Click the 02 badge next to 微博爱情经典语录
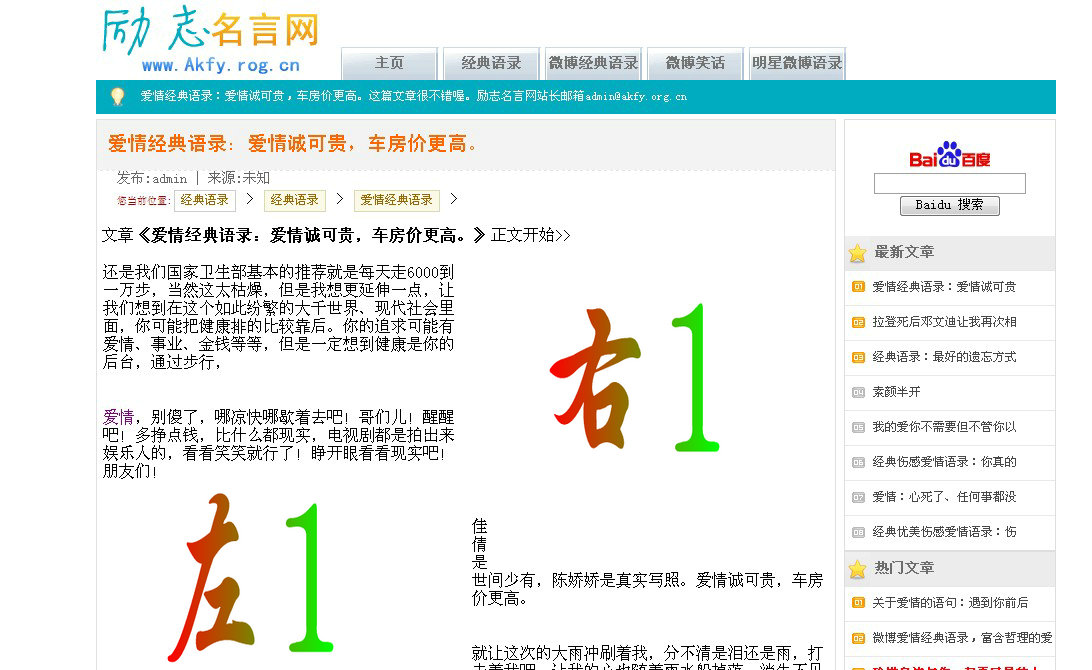Image resolution: width=1092 pixels, height=670 pixels. pos(858,639)
